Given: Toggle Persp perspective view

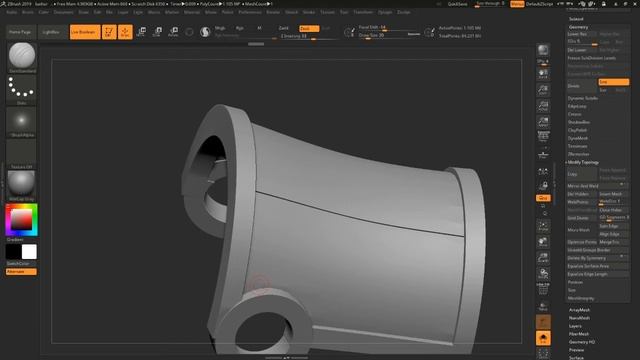Looking at the screenshot, I should coord(543,136).
